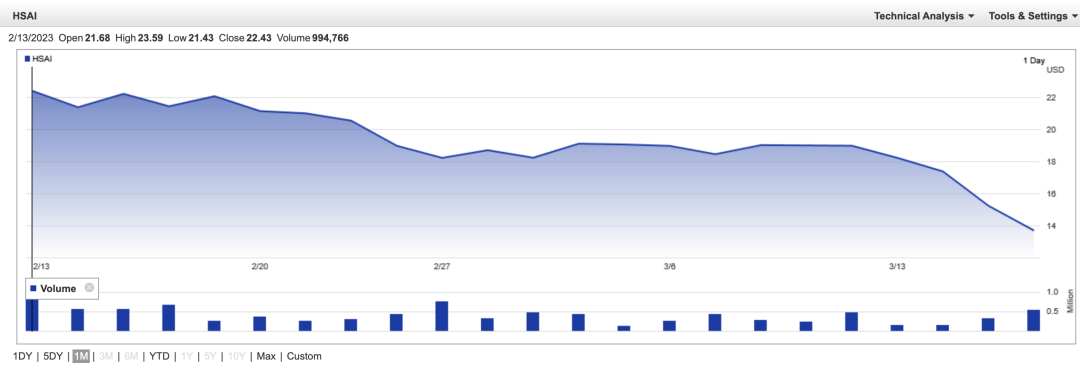Click the 14 price axis label

pyautogui.click(x=1051, y=226)
